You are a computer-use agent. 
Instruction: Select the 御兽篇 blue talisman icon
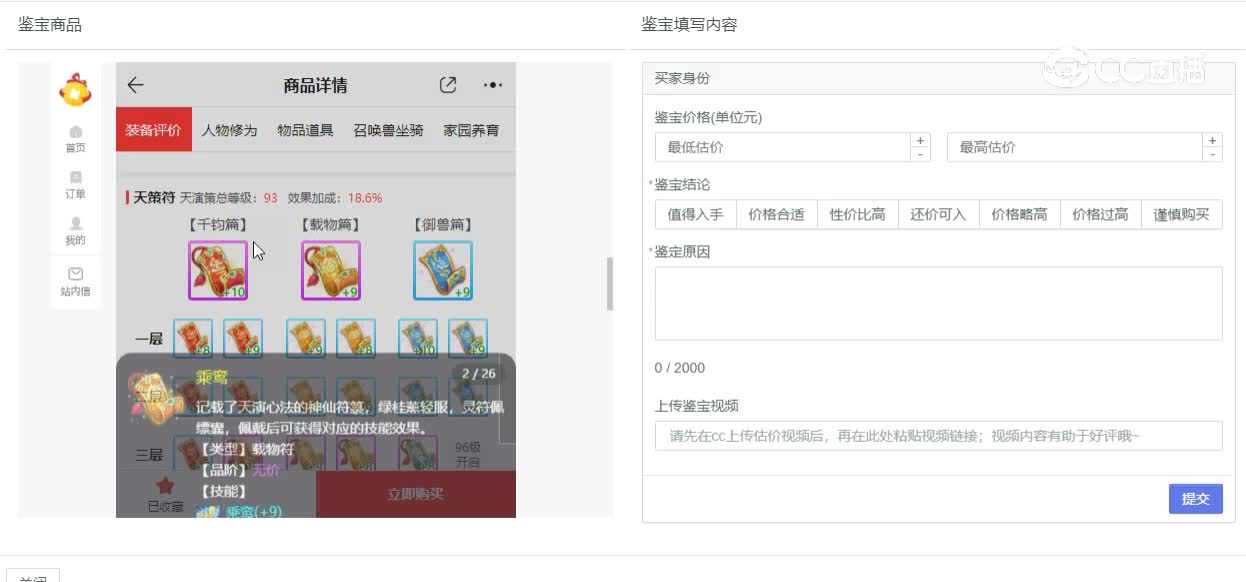(x=443, y=270)
